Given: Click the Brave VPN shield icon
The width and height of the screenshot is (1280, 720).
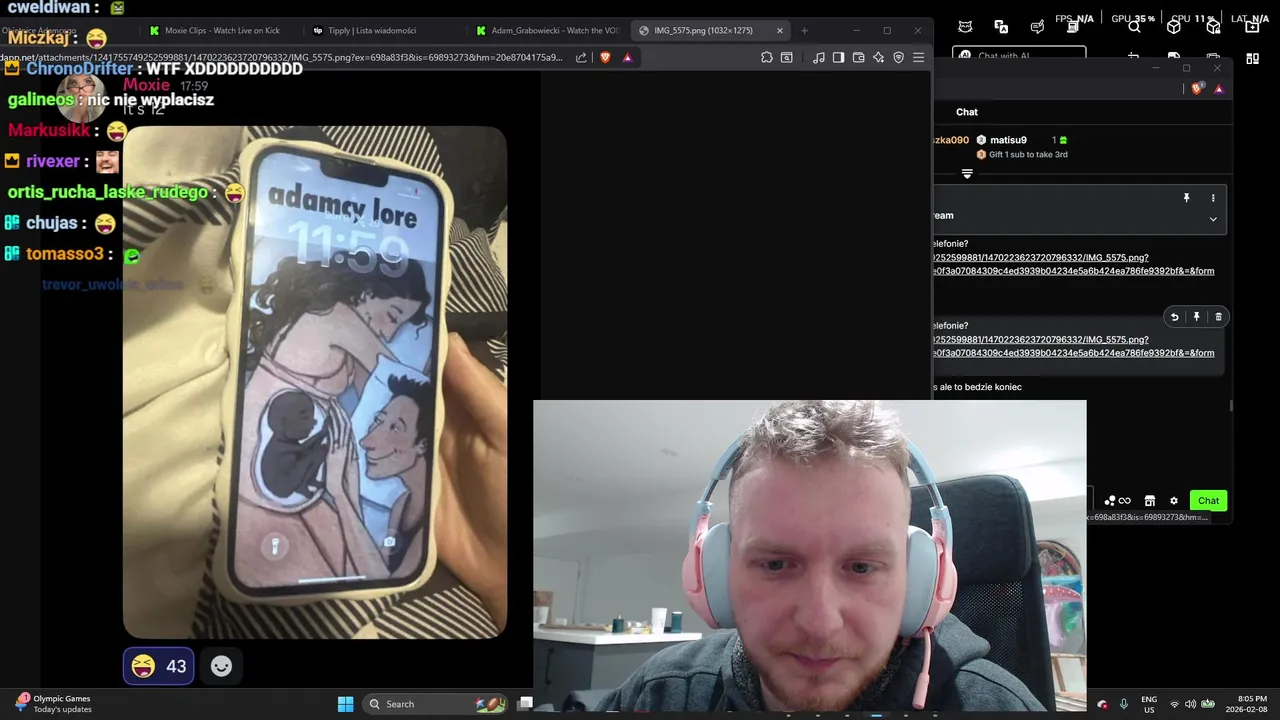Looking at the screenshot, I should [898, 57].
